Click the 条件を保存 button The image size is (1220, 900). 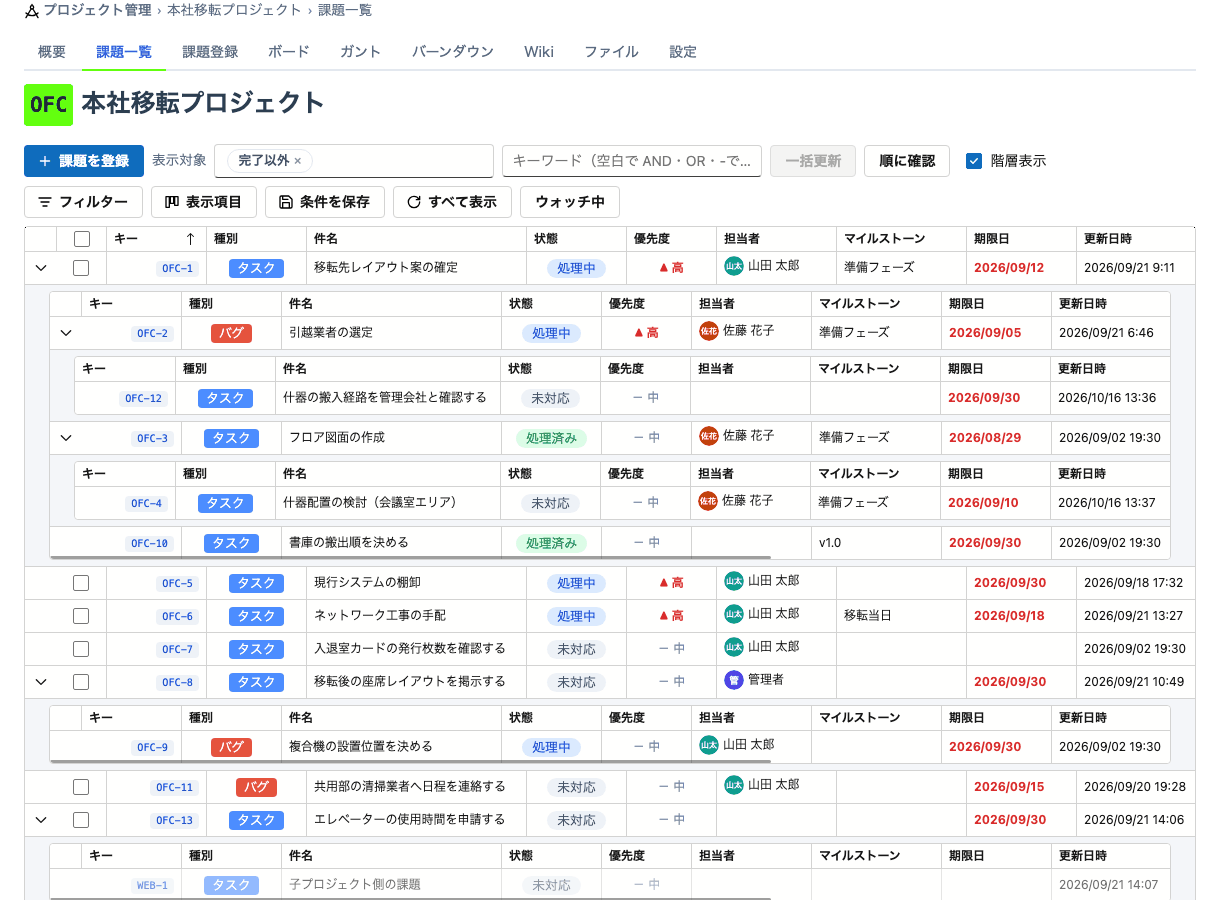coord(325,202)
